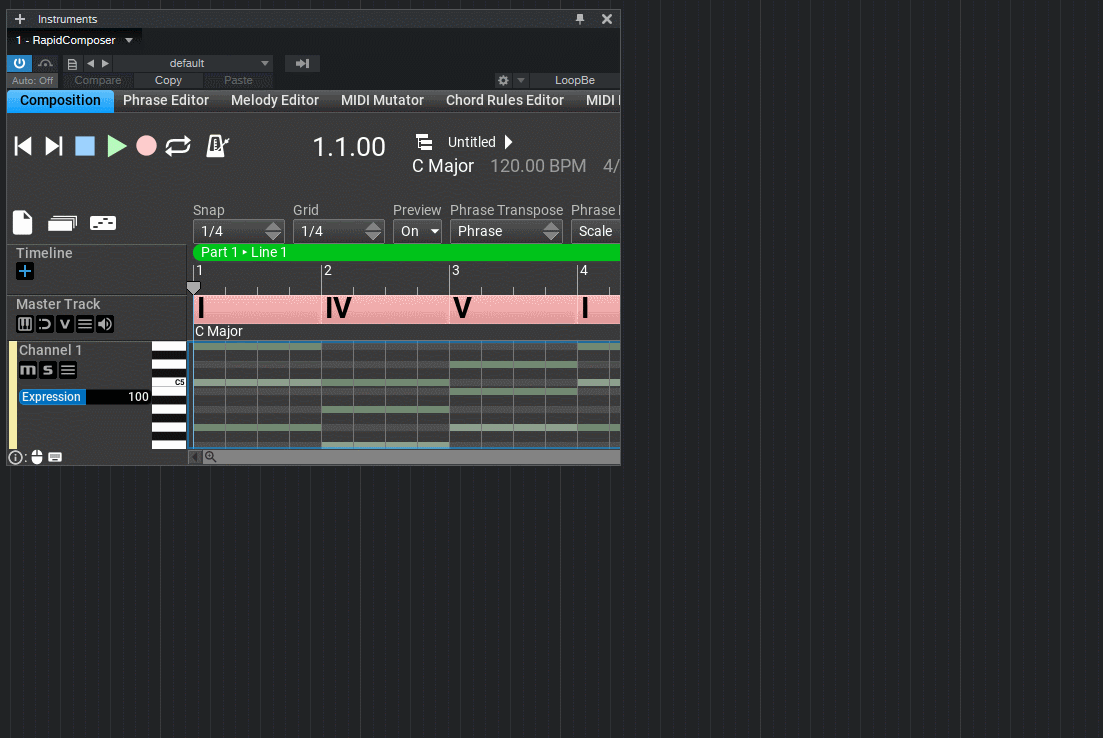
Task: Click the new composition document icon
Action: point(23,222)
